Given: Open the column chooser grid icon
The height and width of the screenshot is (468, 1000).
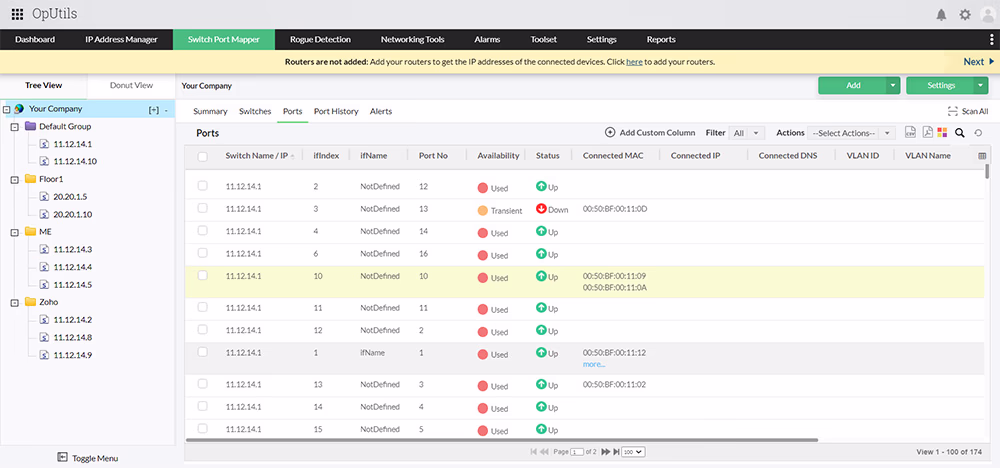Looking at the screenshot, I should click(981, 156).
